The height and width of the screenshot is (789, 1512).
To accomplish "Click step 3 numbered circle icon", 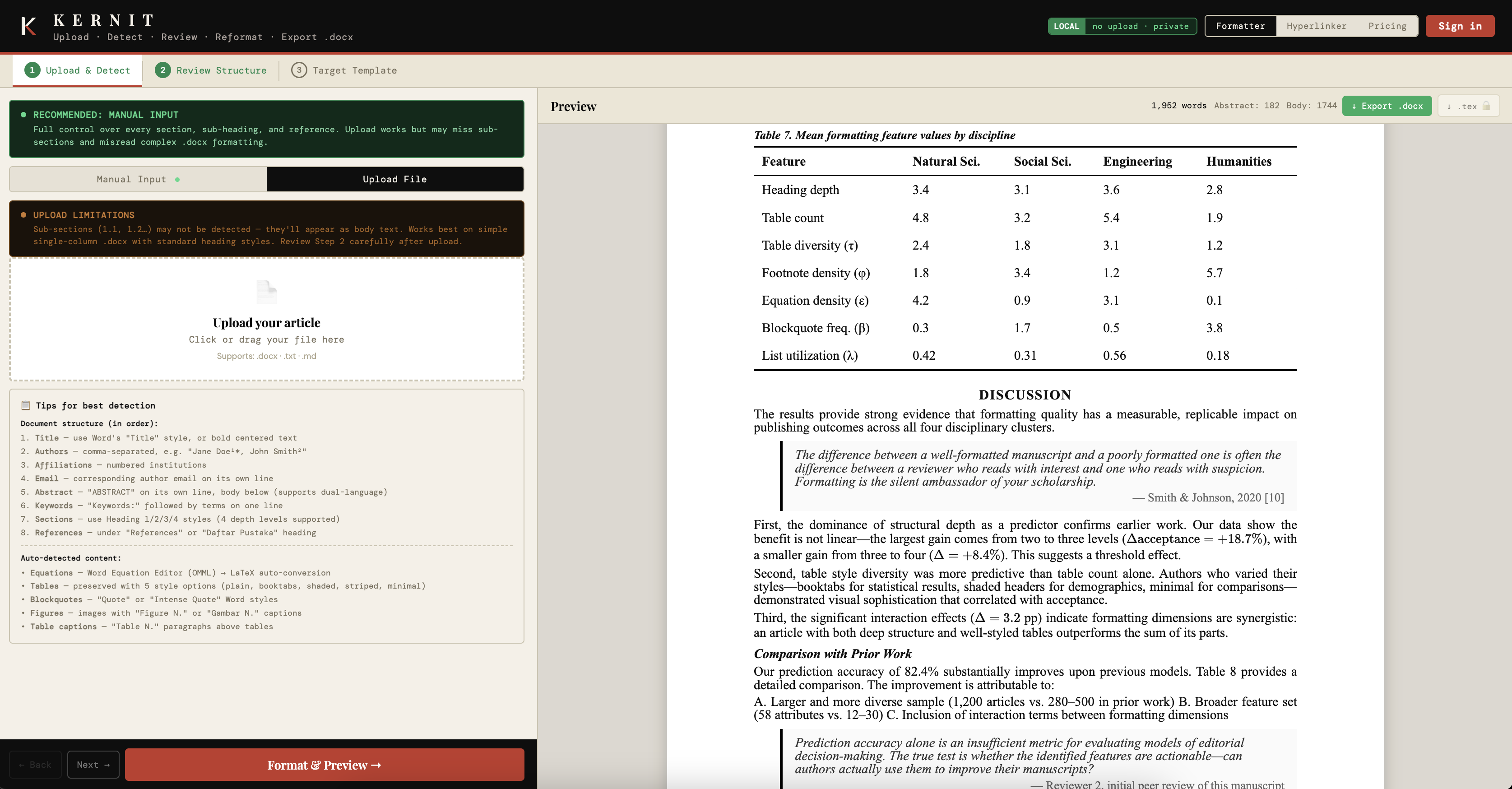I will click(299, 70).
